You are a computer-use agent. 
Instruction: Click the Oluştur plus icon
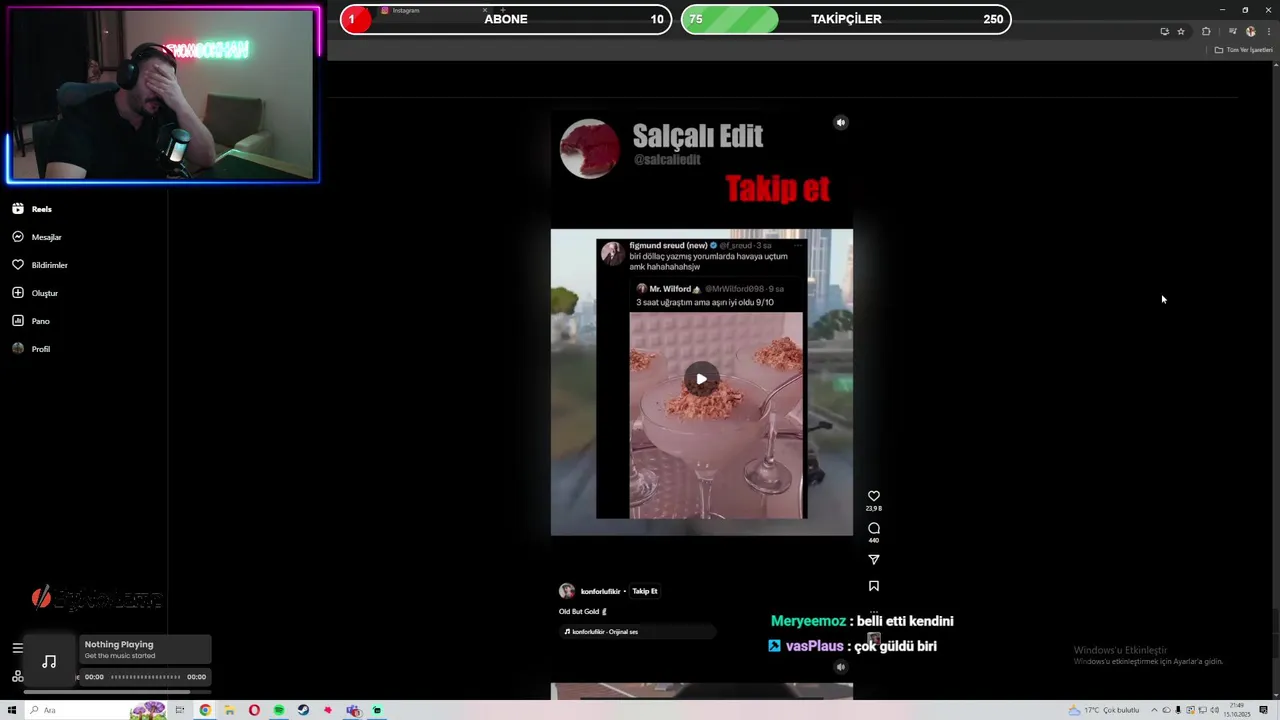(x=18, y=293)
